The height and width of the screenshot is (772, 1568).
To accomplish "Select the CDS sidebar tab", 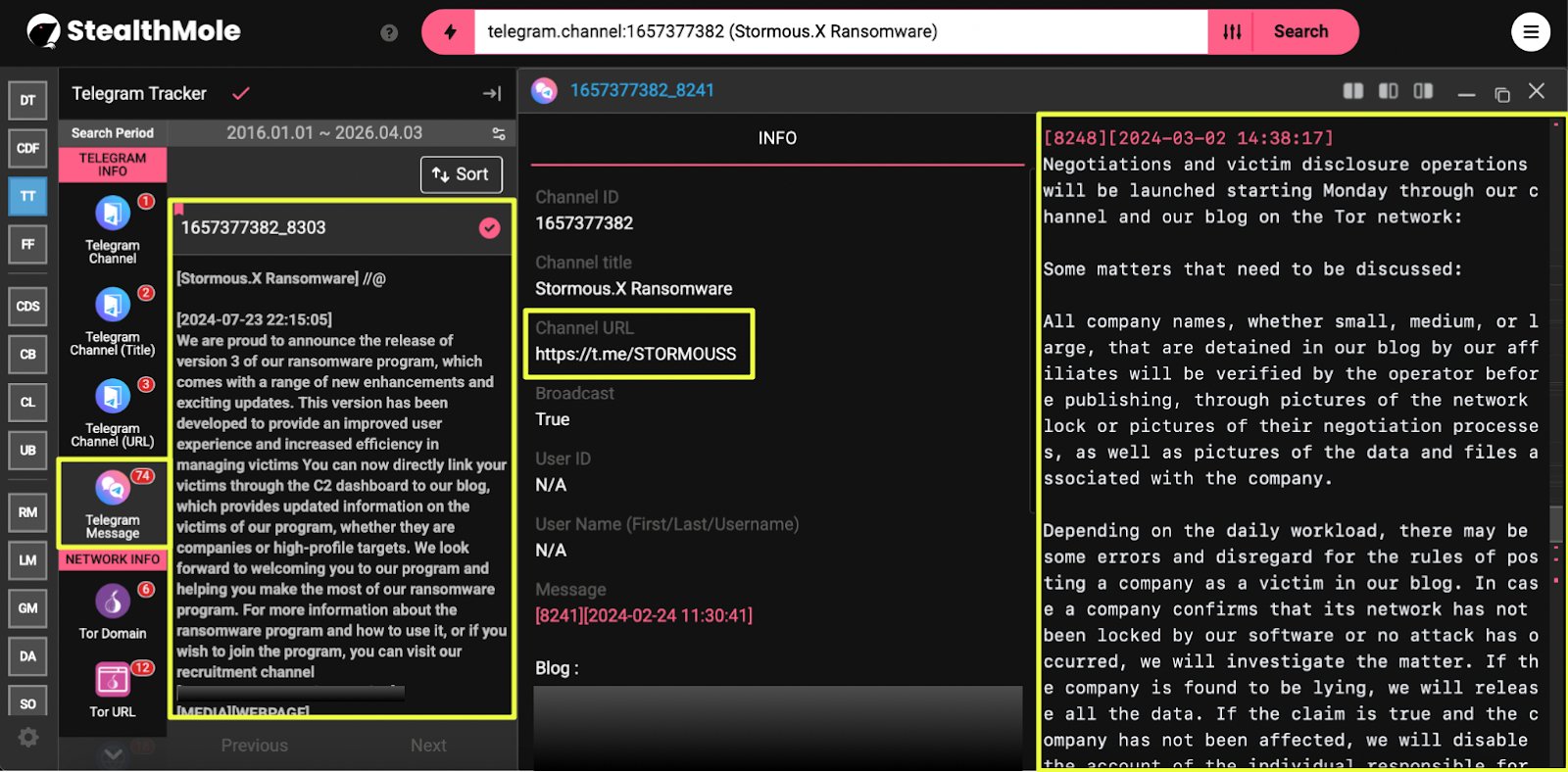I will pos(27,307).
